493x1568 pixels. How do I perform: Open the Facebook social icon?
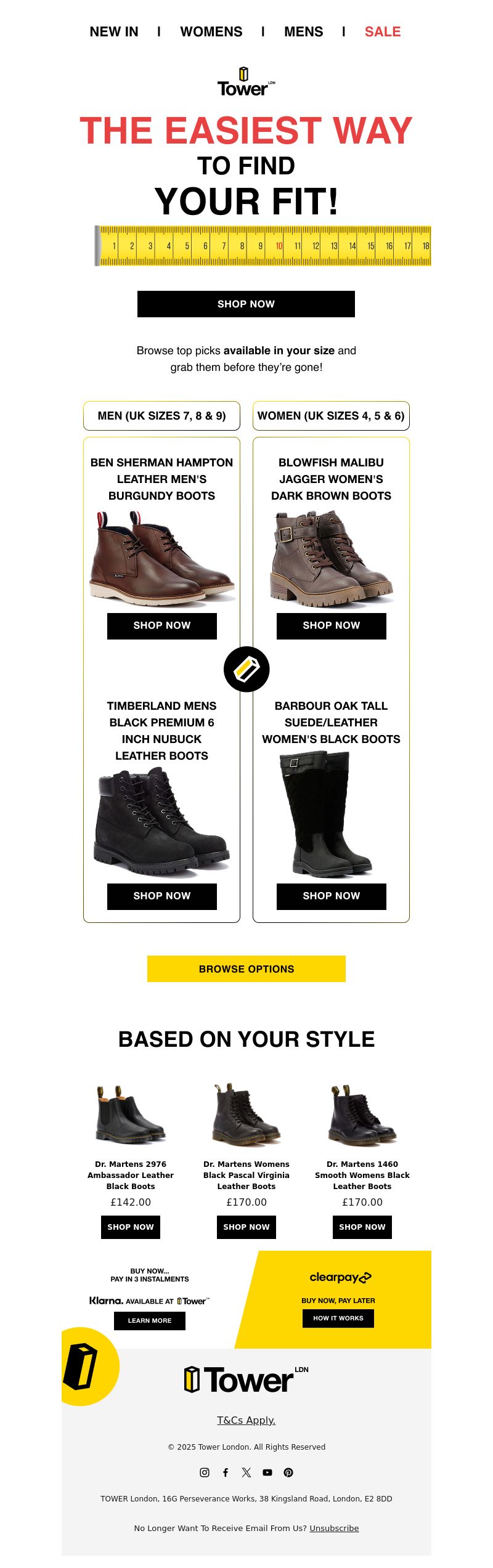(x=226, y=1472)
